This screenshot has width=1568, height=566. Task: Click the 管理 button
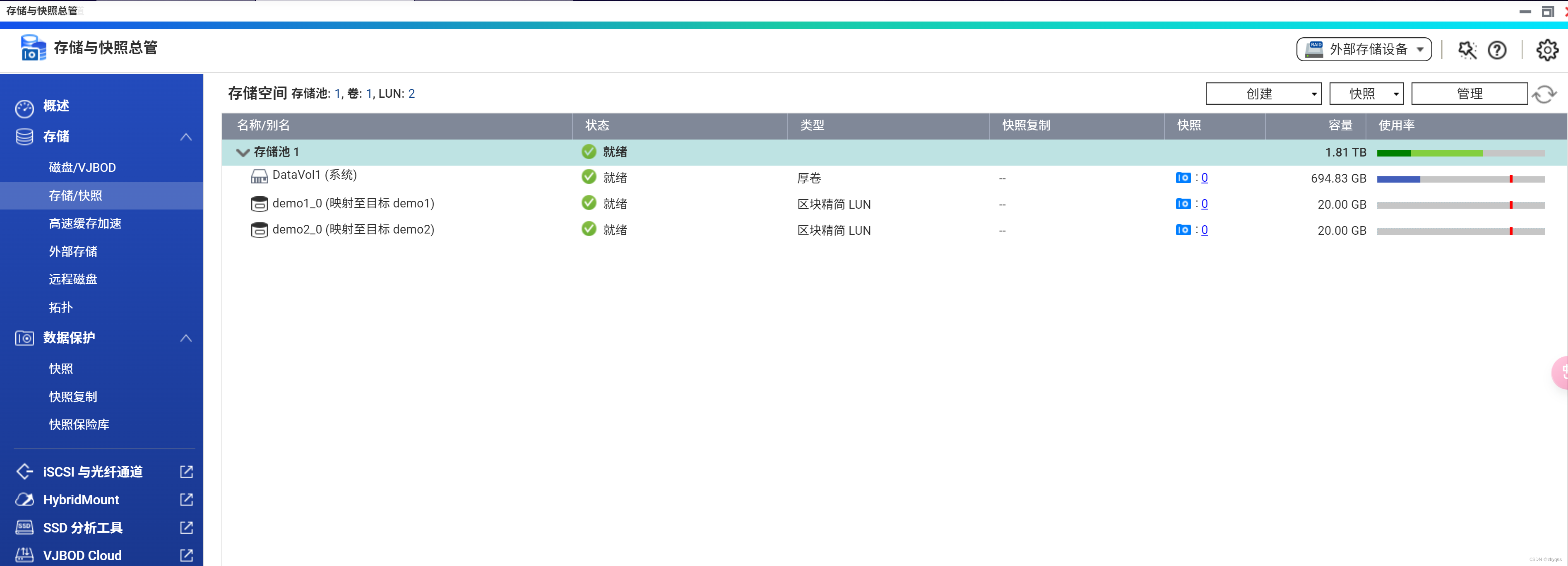(x=1469, y=93)
